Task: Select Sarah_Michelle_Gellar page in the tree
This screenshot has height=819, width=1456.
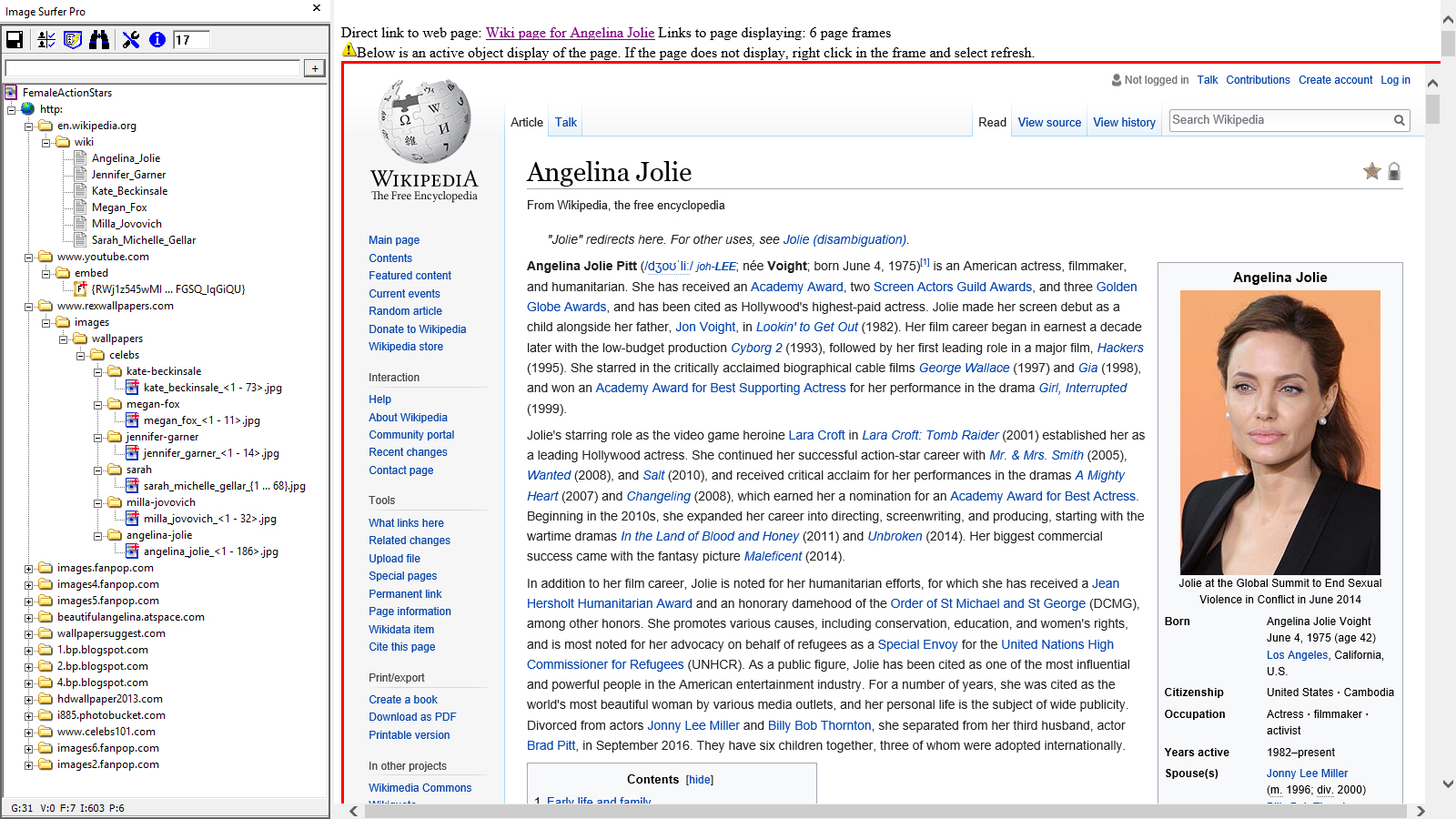Action: click(x=144, y=240)
